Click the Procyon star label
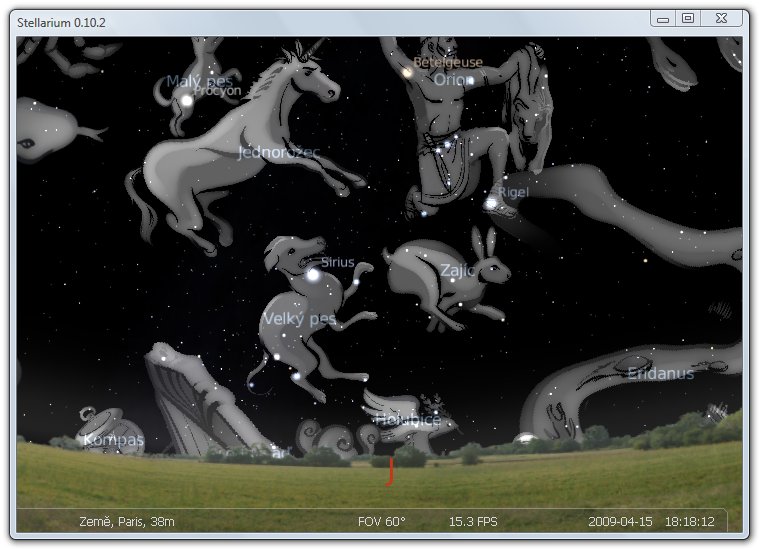This screenshot has height=549, width=759. click(x=217, y=91)
